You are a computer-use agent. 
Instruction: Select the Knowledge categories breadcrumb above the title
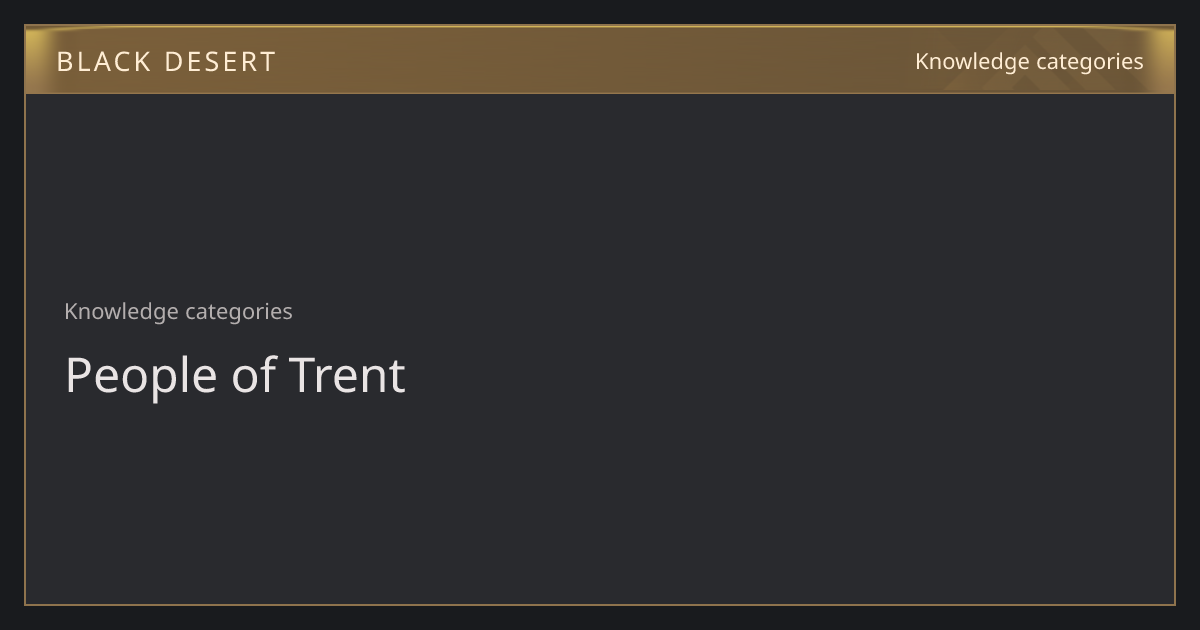[178, 311]
